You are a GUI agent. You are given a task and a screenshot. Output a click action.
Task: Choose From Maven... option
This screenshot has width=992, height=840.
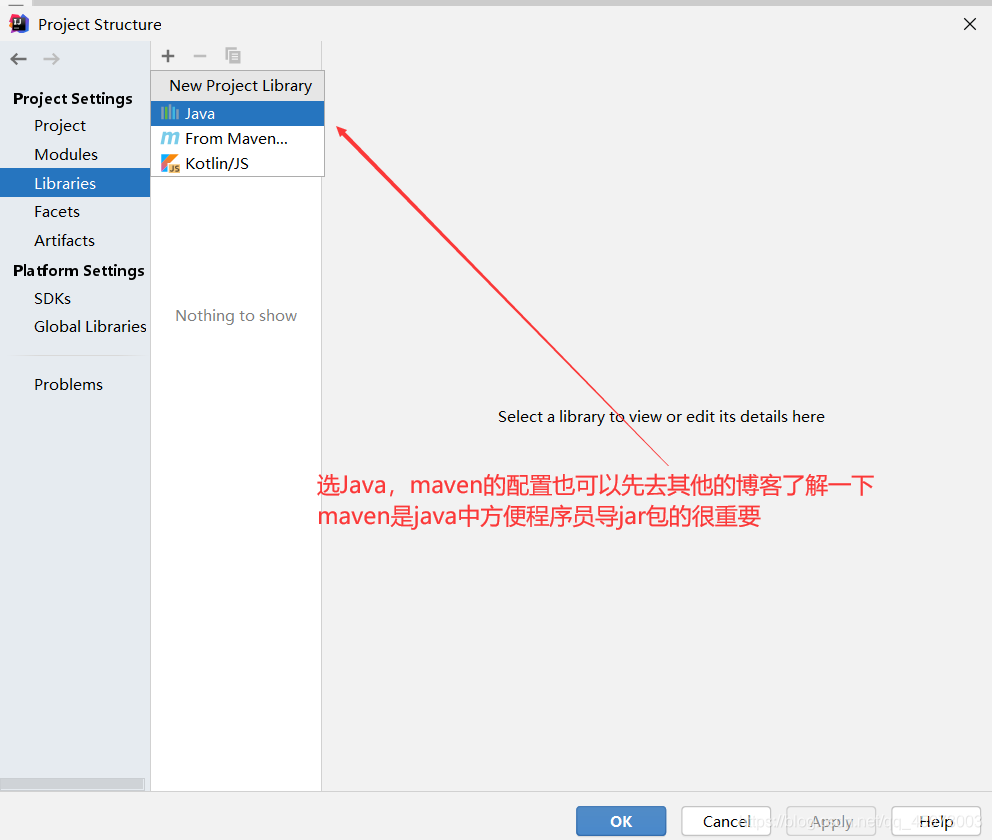[x=237, y=139]
